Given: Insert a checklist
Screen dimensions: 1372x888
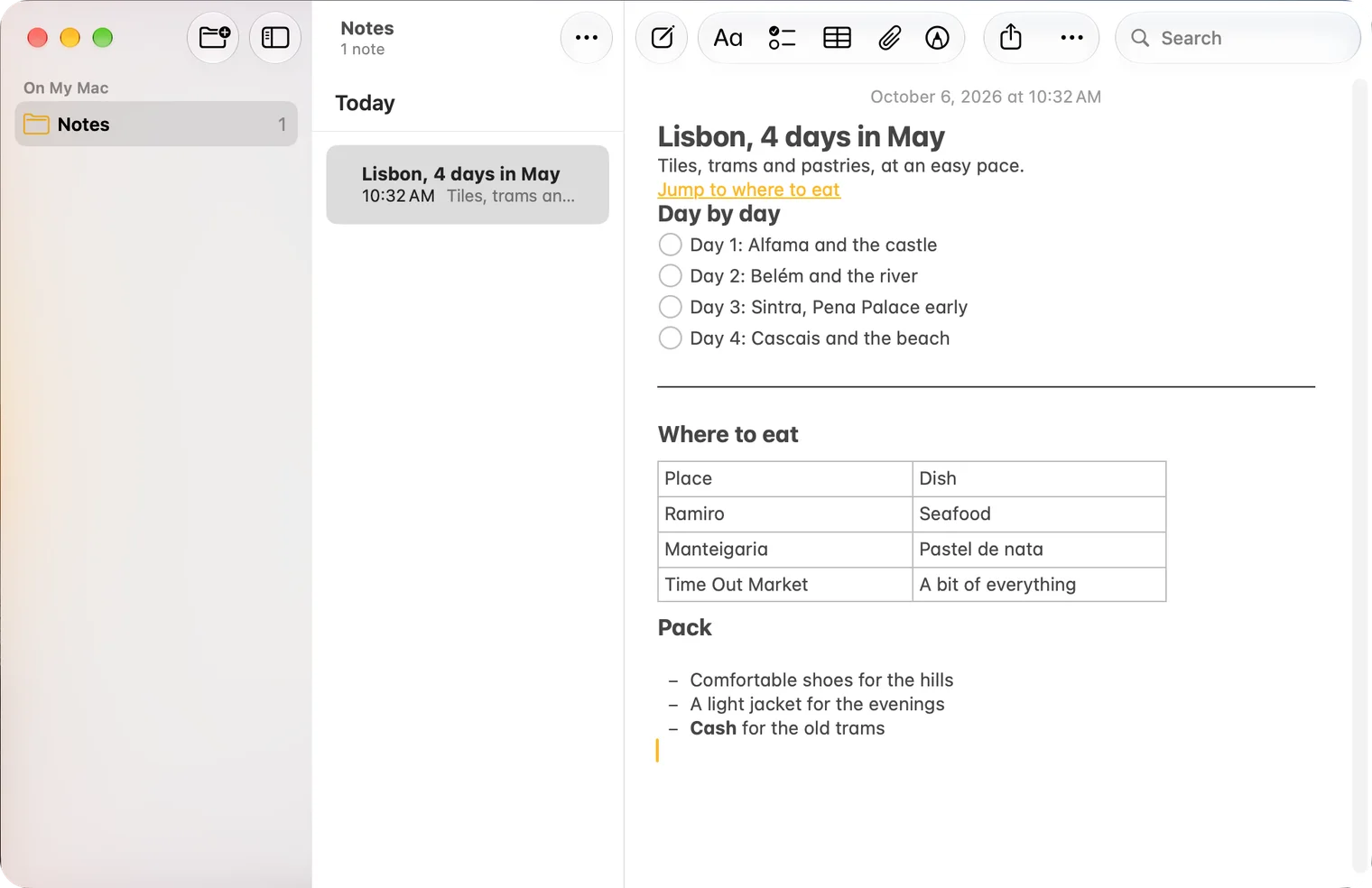Looking at the screenshot, I should click(x=782, y=38).
